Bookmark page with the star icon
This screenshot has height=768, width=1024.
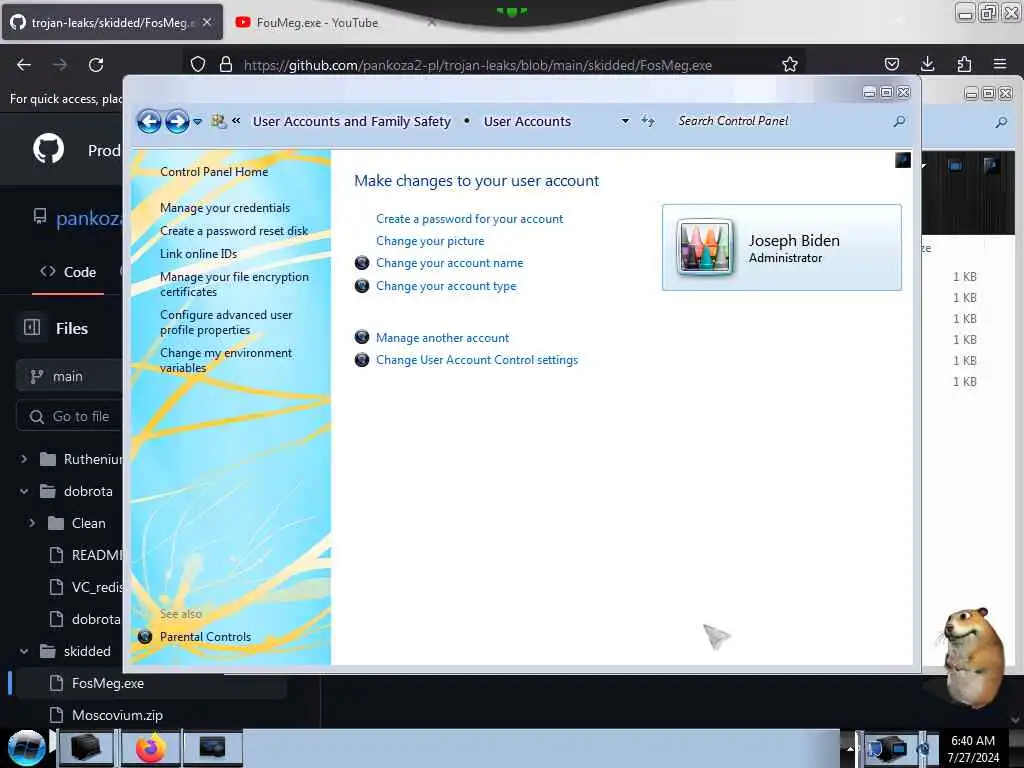[790, 65]
